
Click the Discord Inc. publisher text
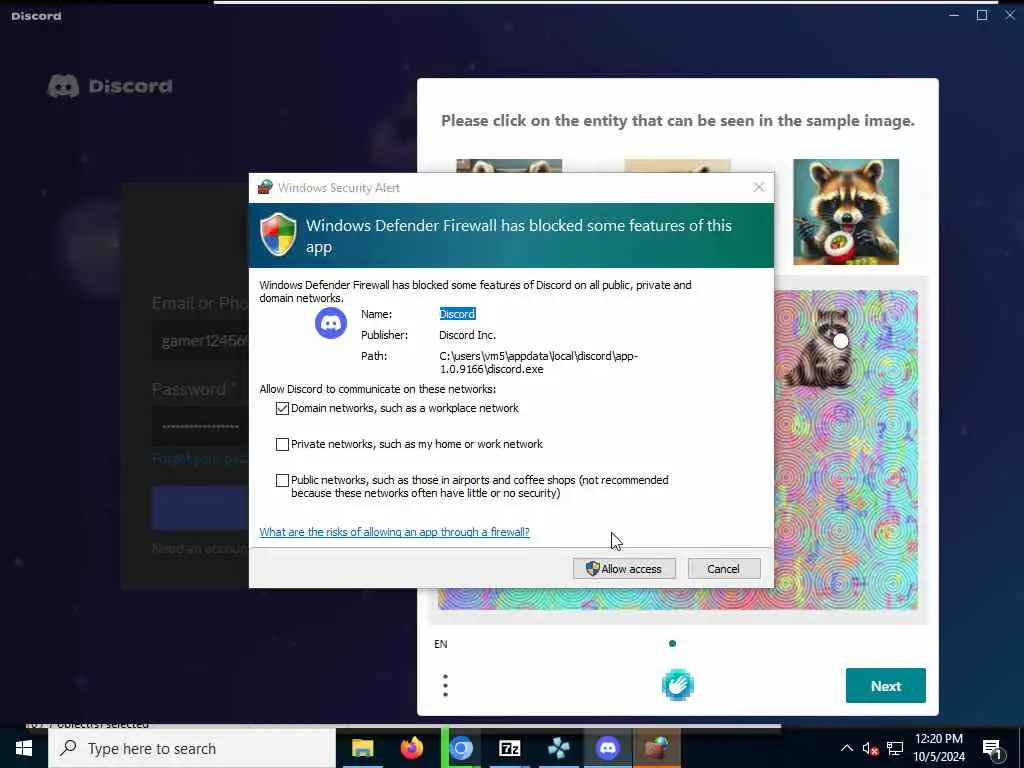coord(467,335)
